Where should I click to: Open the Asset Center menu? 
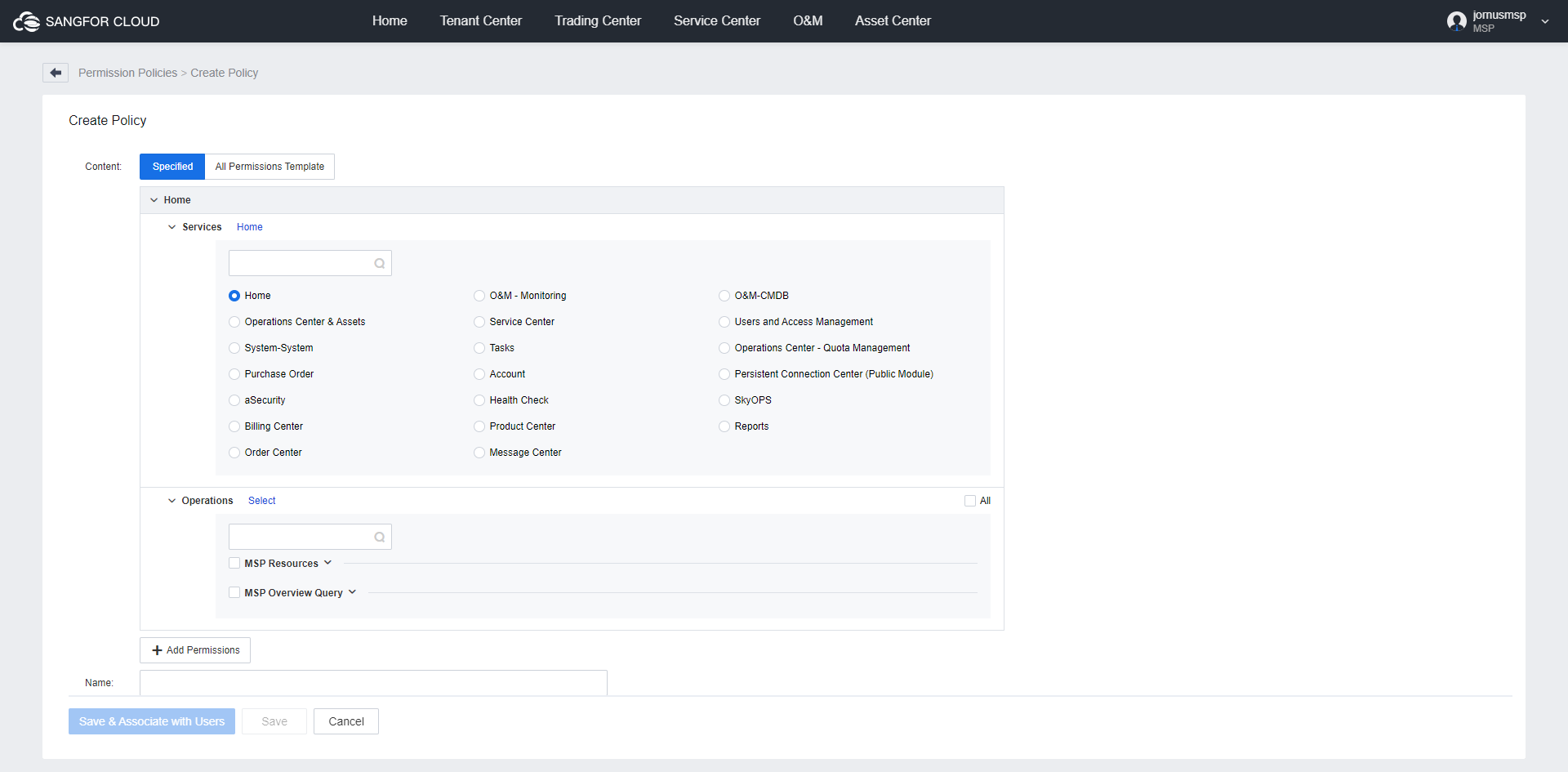[x=893, y=21]
